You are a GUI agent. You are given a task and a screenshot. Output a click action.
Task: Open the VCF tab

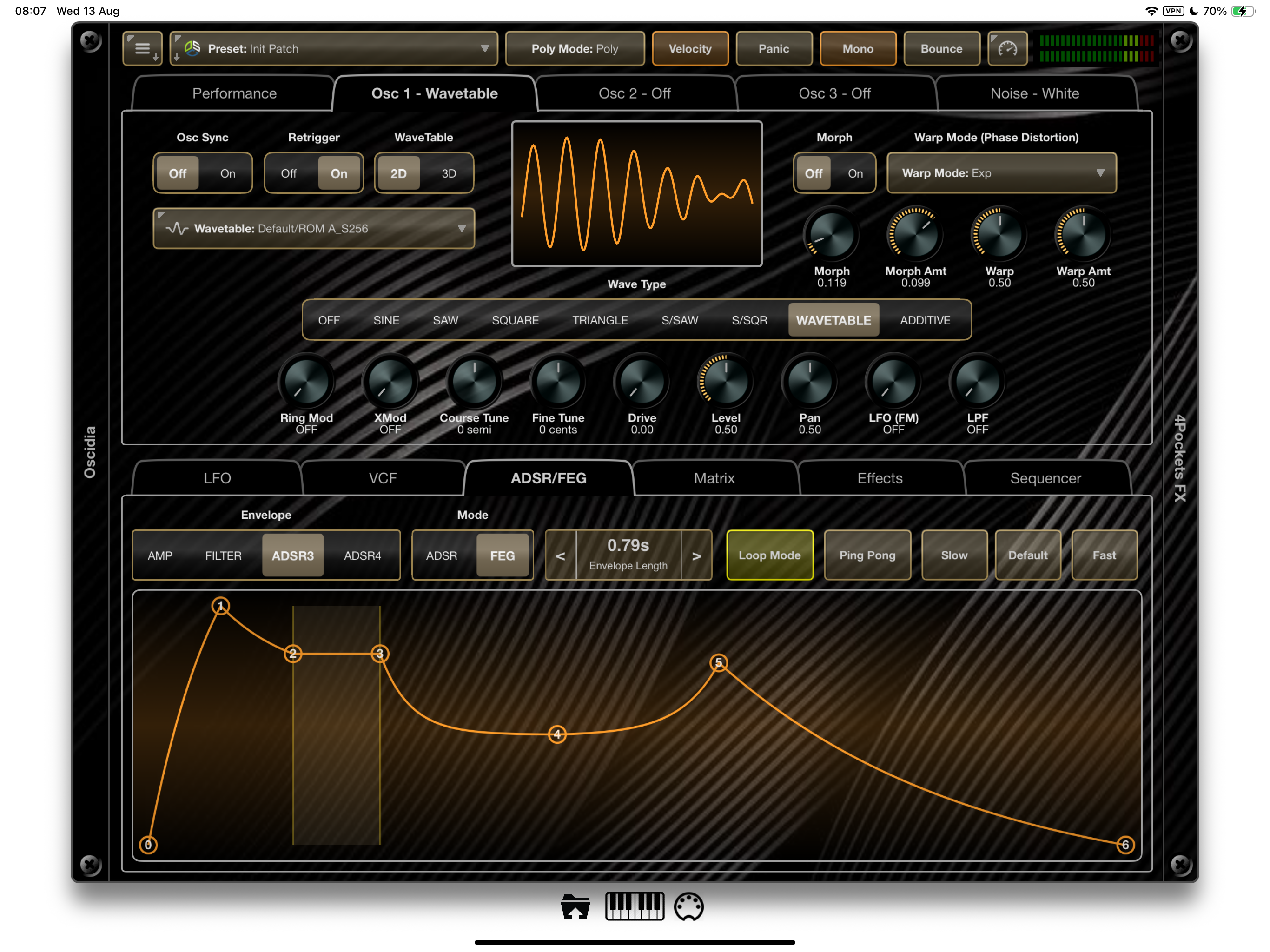(383, 478)
